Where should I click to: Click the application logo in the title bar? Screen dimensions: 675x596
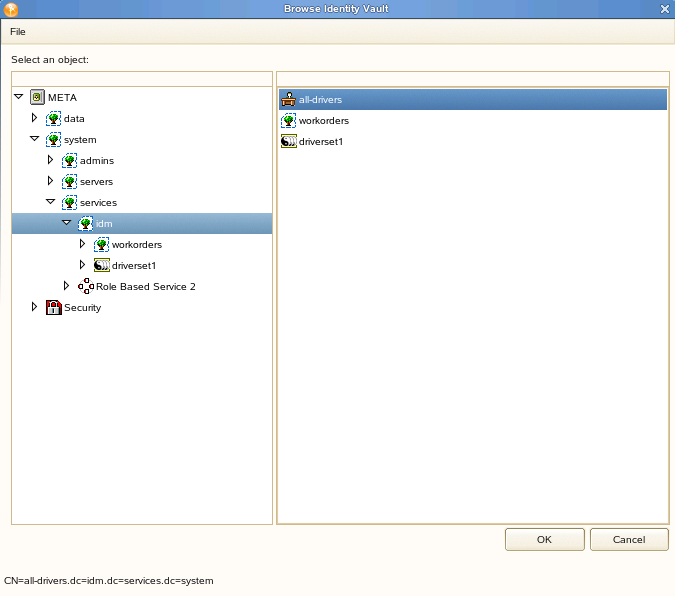pyautogui.click(x=11, y=9)
